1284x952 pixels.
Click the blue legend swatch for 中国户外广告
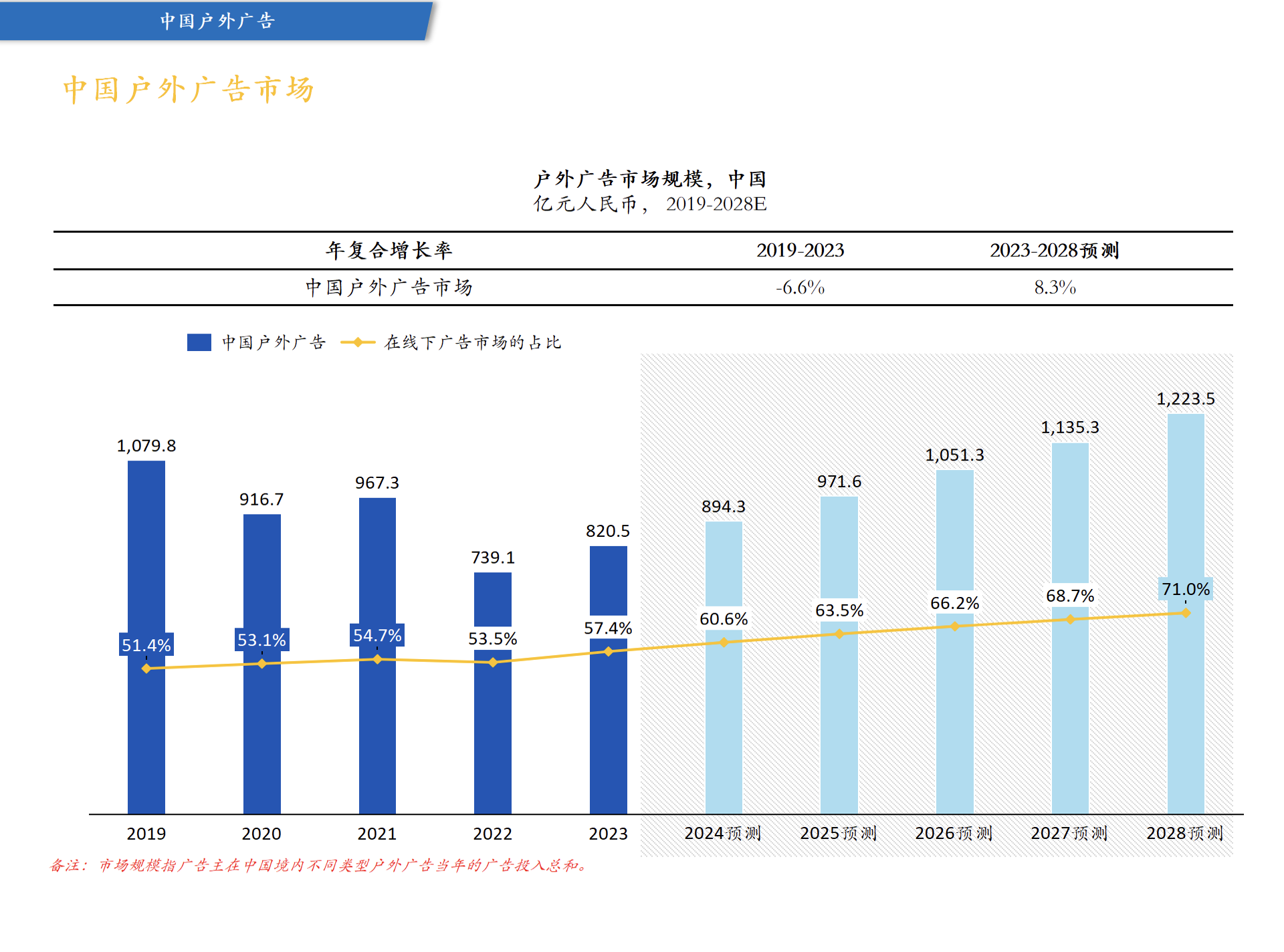tap(199, 342)
